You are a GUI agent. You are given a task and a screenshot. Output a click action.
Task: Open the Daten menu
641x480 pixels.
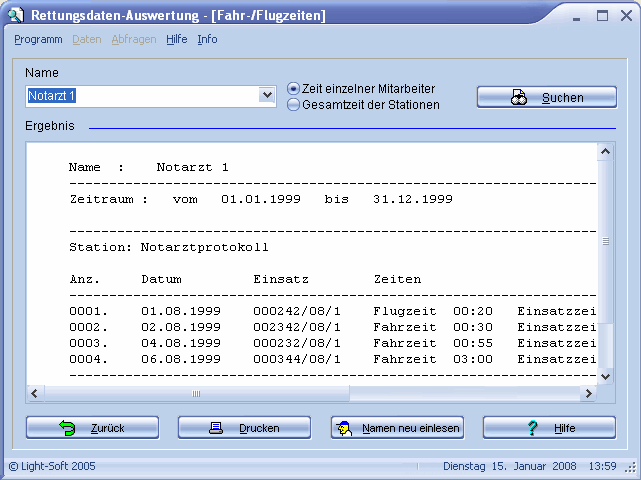pos(87,39)
